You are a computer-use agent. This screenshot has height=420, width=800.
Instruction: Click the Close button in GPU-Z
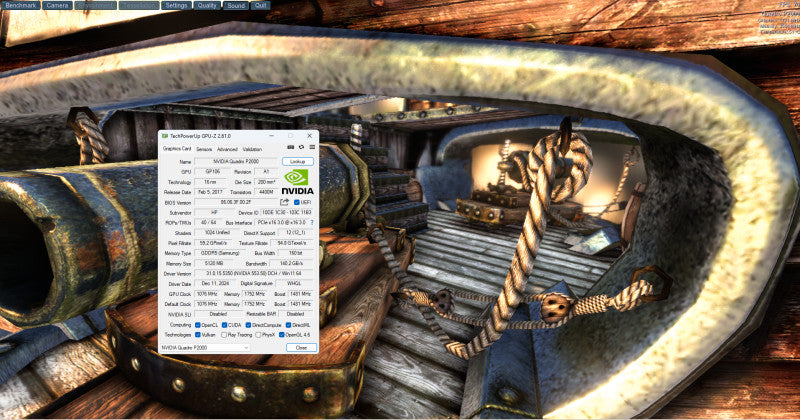(x=301, y=348)
